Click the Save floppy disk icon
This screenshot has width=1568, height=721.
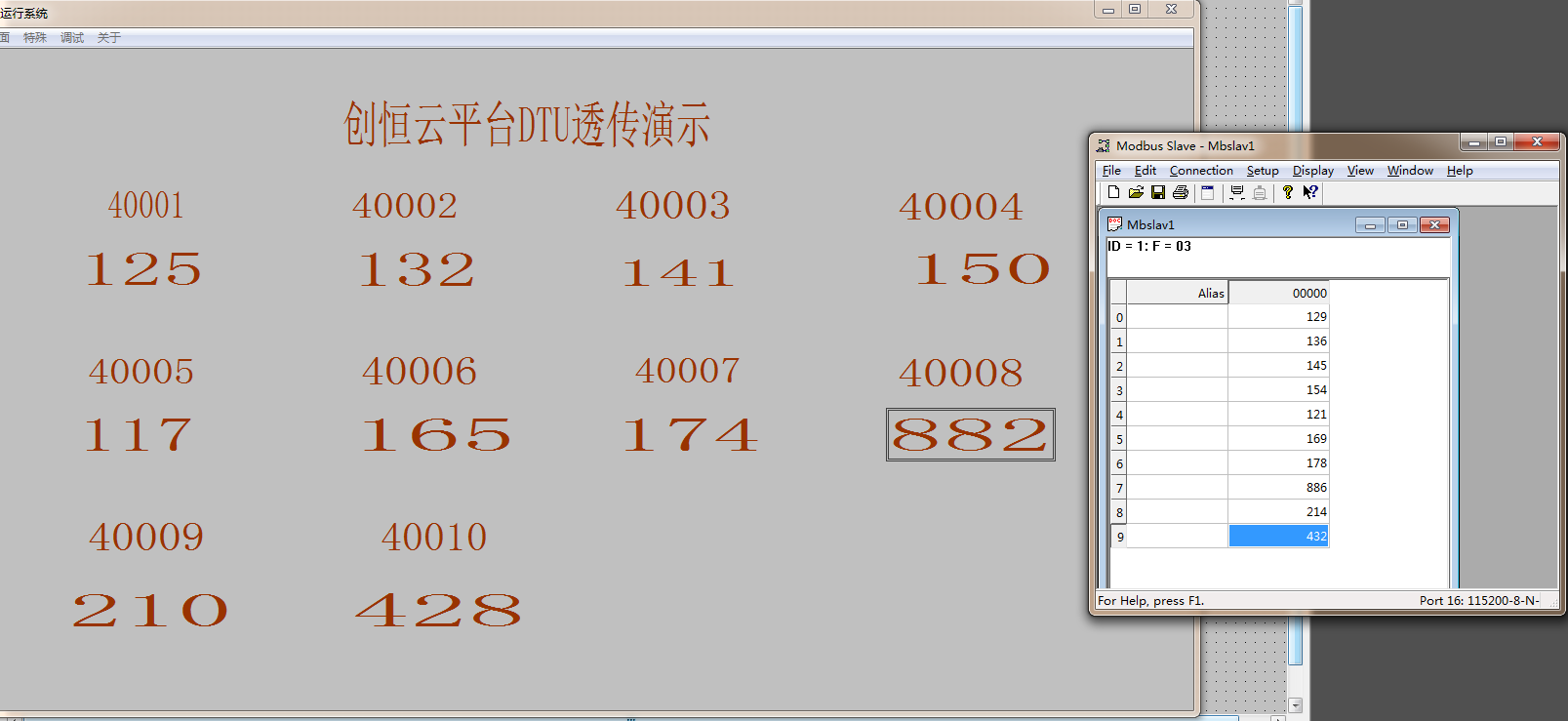pos(1158,193)
